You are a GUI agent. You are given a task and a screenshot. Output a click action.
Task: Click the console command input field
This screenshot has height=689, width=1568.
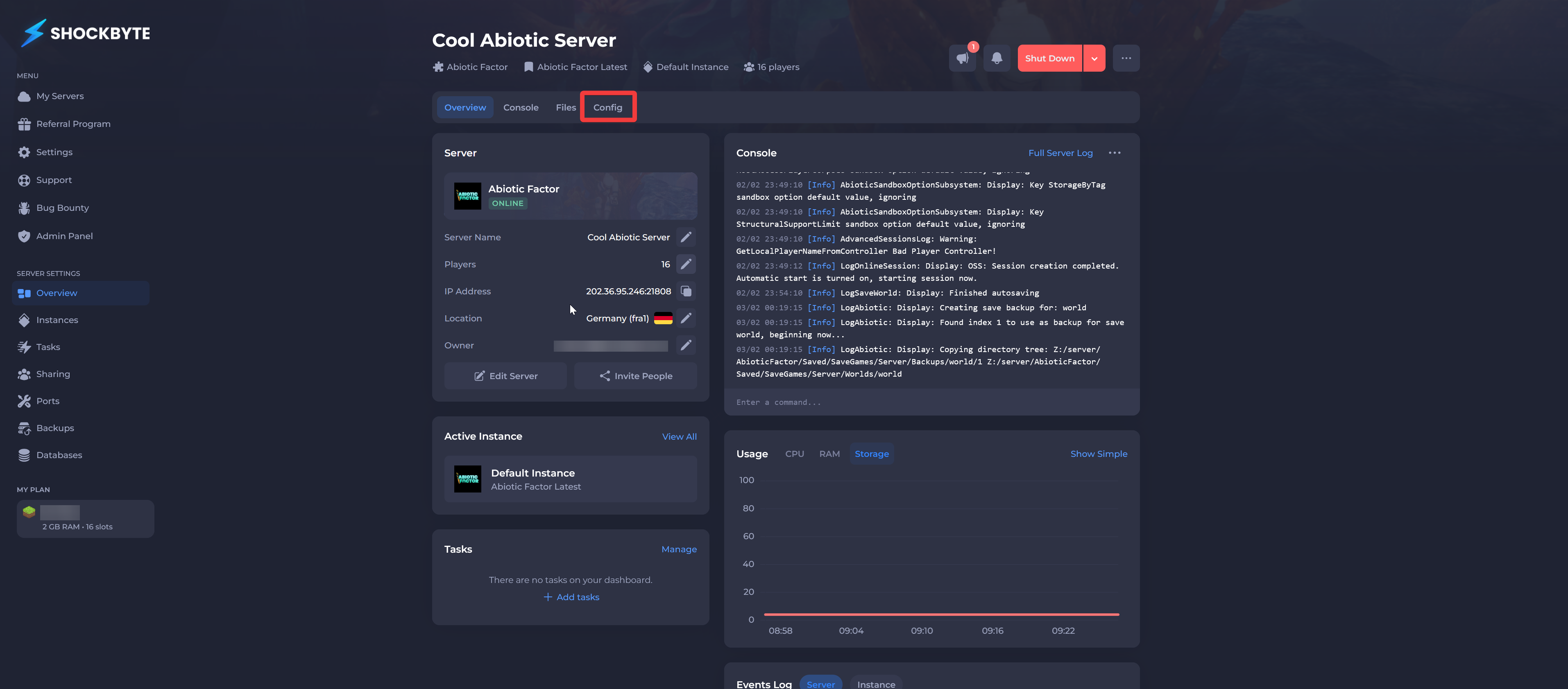pos(931,402)
